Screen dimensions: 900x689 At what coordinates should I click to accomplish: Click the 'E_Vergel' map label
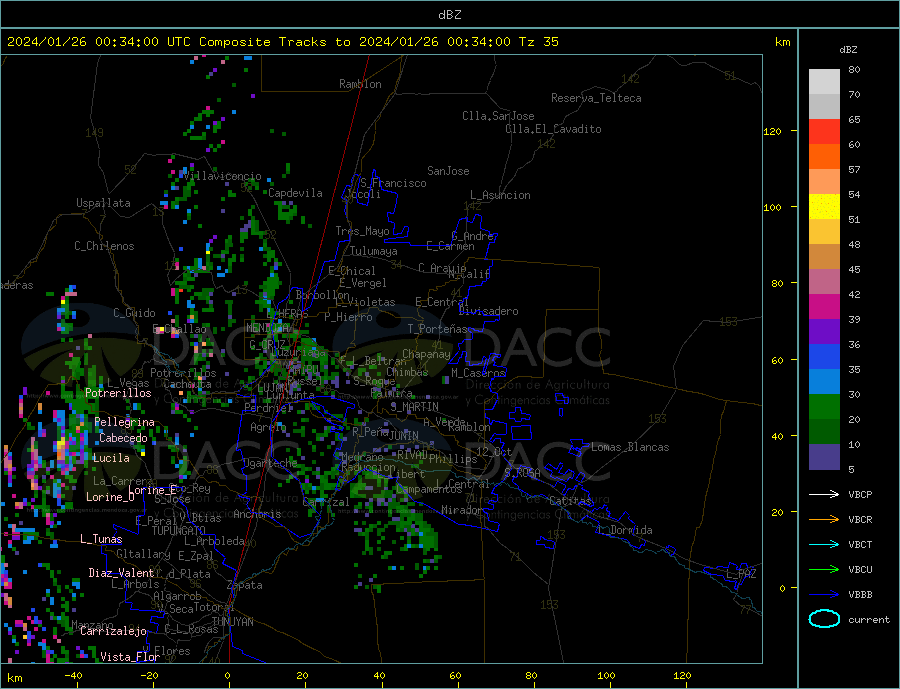(x=363, y=283)
